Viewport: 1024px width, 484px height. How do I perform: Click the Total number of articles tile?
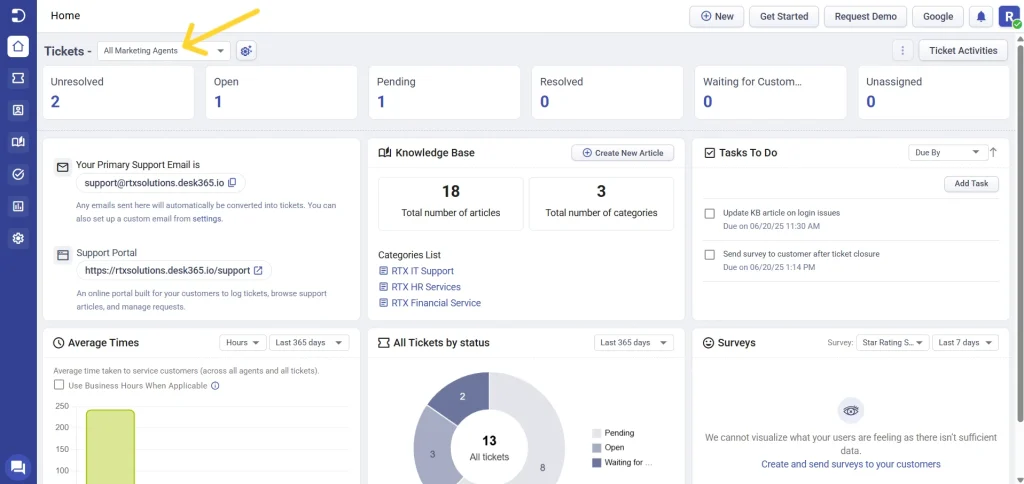point(451,204)
